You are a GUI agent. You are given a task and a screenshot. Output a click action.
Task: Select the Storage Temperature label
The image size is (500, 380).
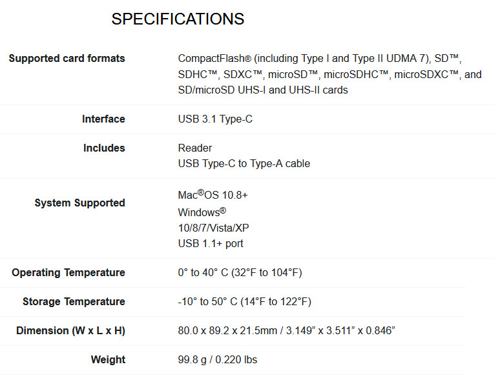coord(74,302)
